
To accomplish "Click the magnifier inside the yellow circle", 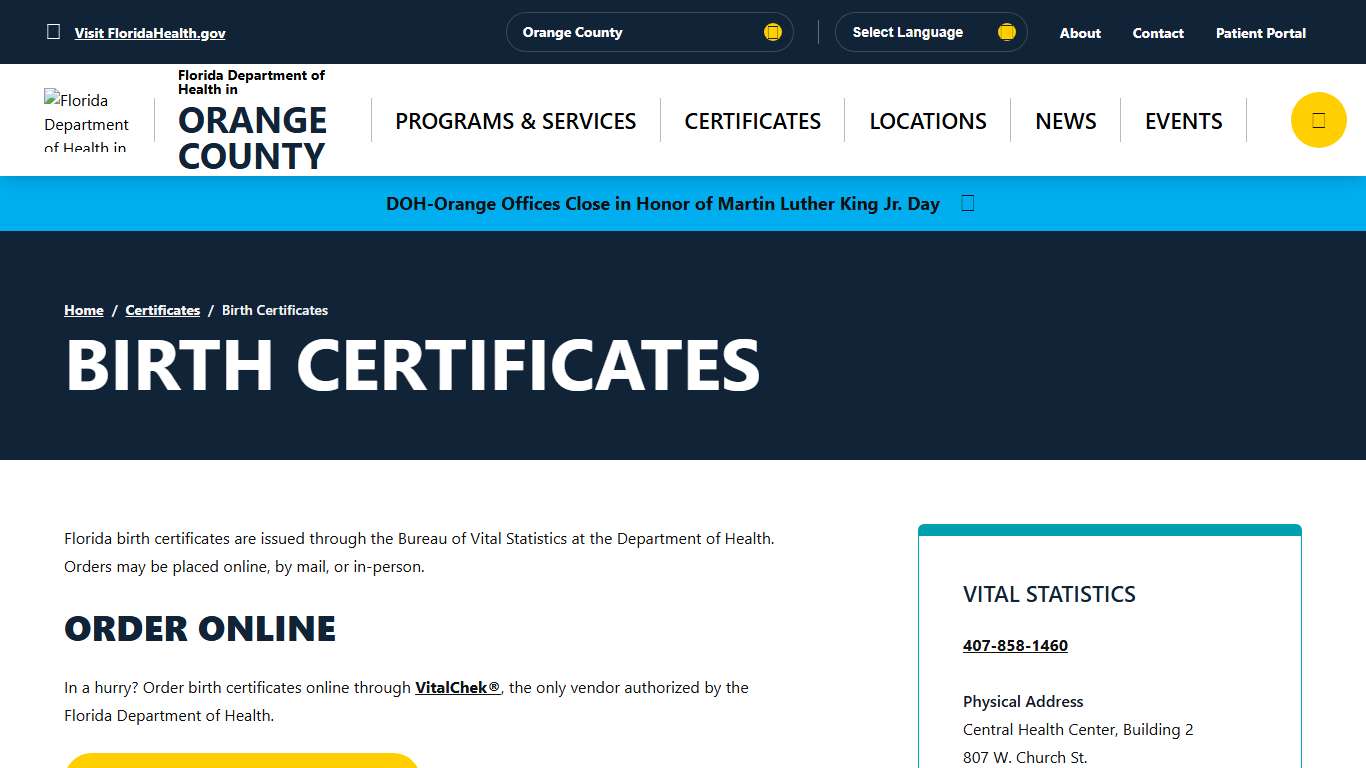I will (1318, 119).
